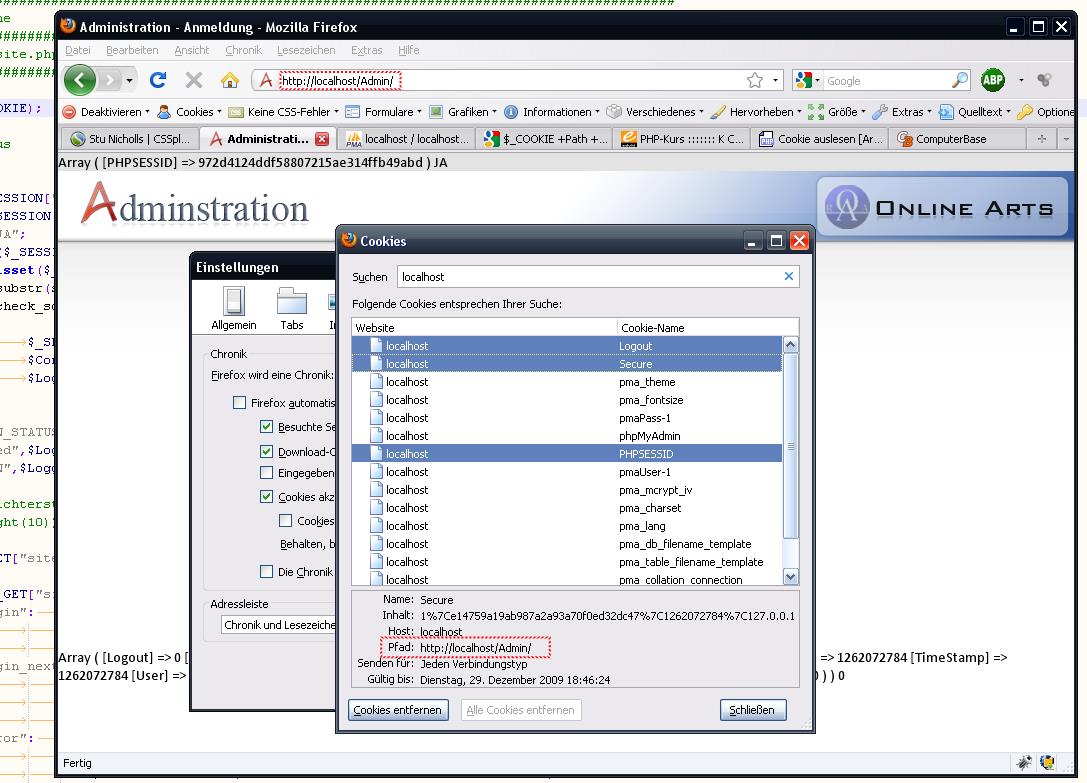1087x783 pixels.
Task: Click the Forward navigation arrow
Action: coord(110,80)
